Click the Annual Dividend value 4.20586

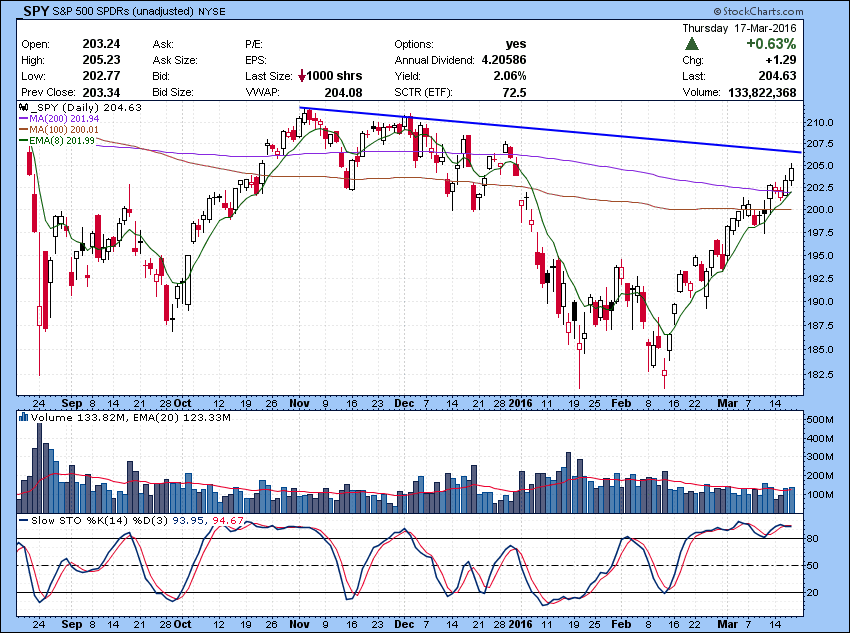point(504,60)
